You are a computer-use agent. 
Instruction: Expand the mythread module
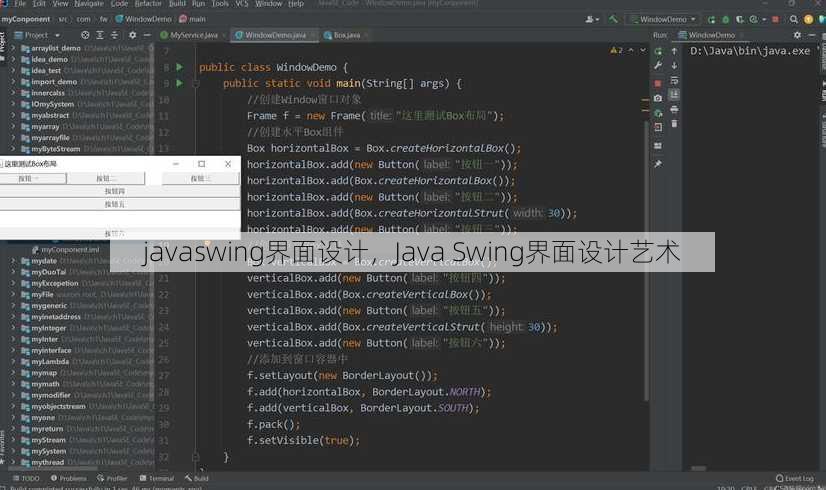[13, 462]
